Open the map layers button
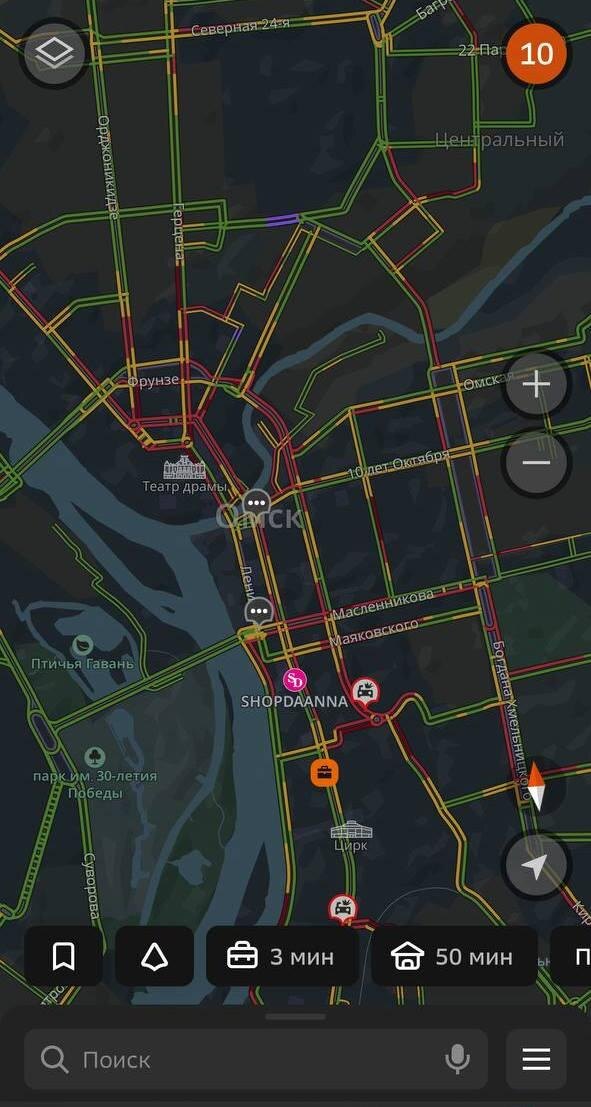 tap(54, 52)
